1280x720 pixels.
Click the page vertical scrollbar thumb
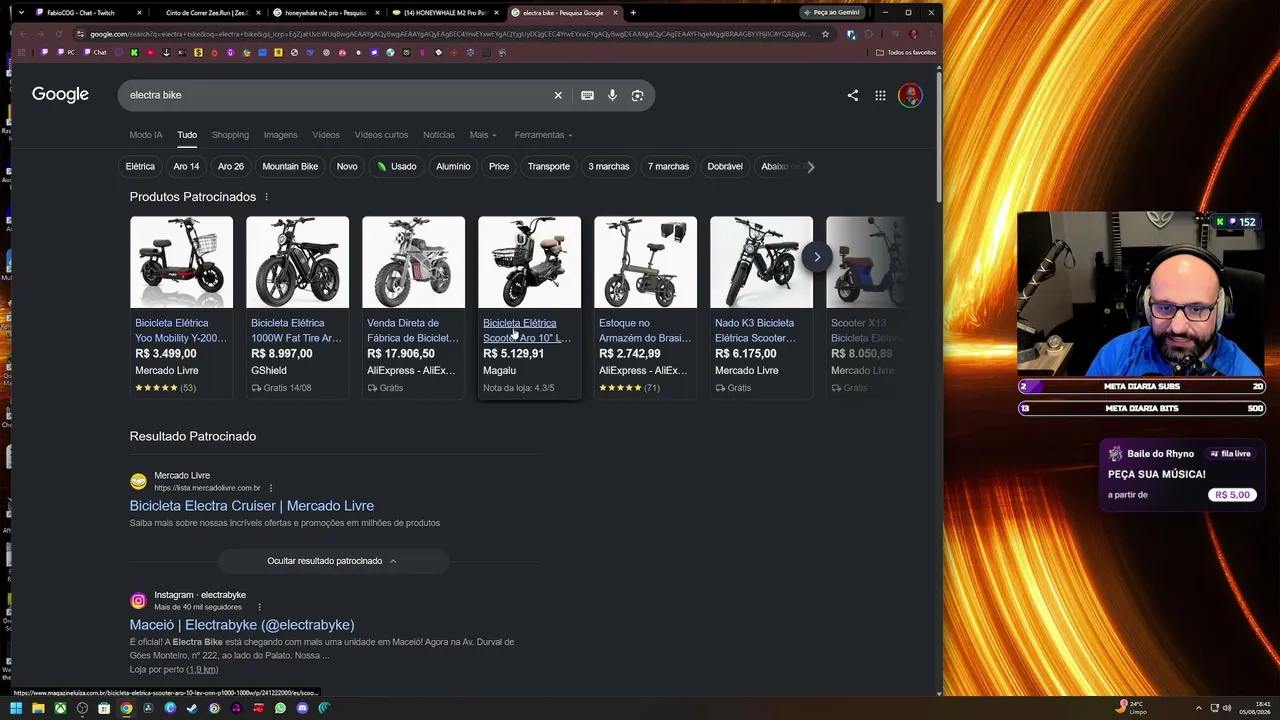938,135
